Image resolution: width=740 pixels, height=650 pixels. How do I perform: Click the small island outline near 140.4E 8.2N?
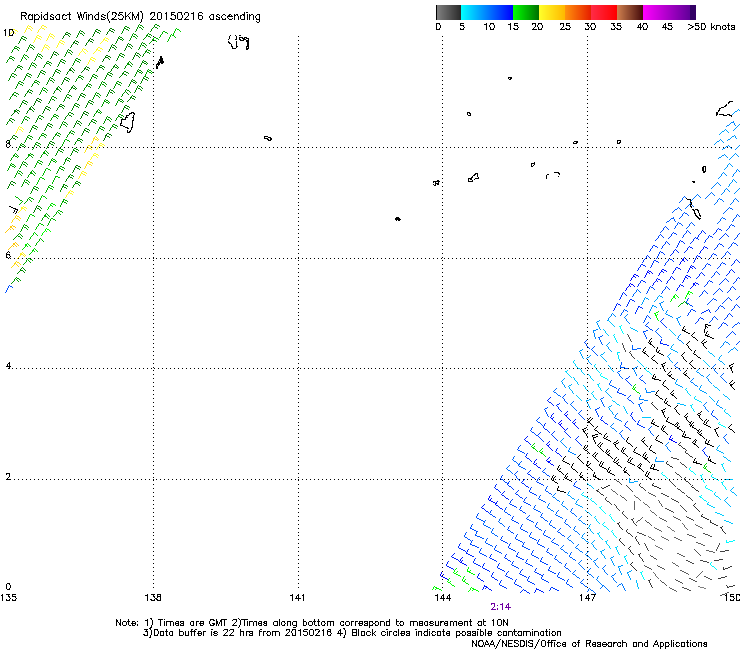(268, 138)
